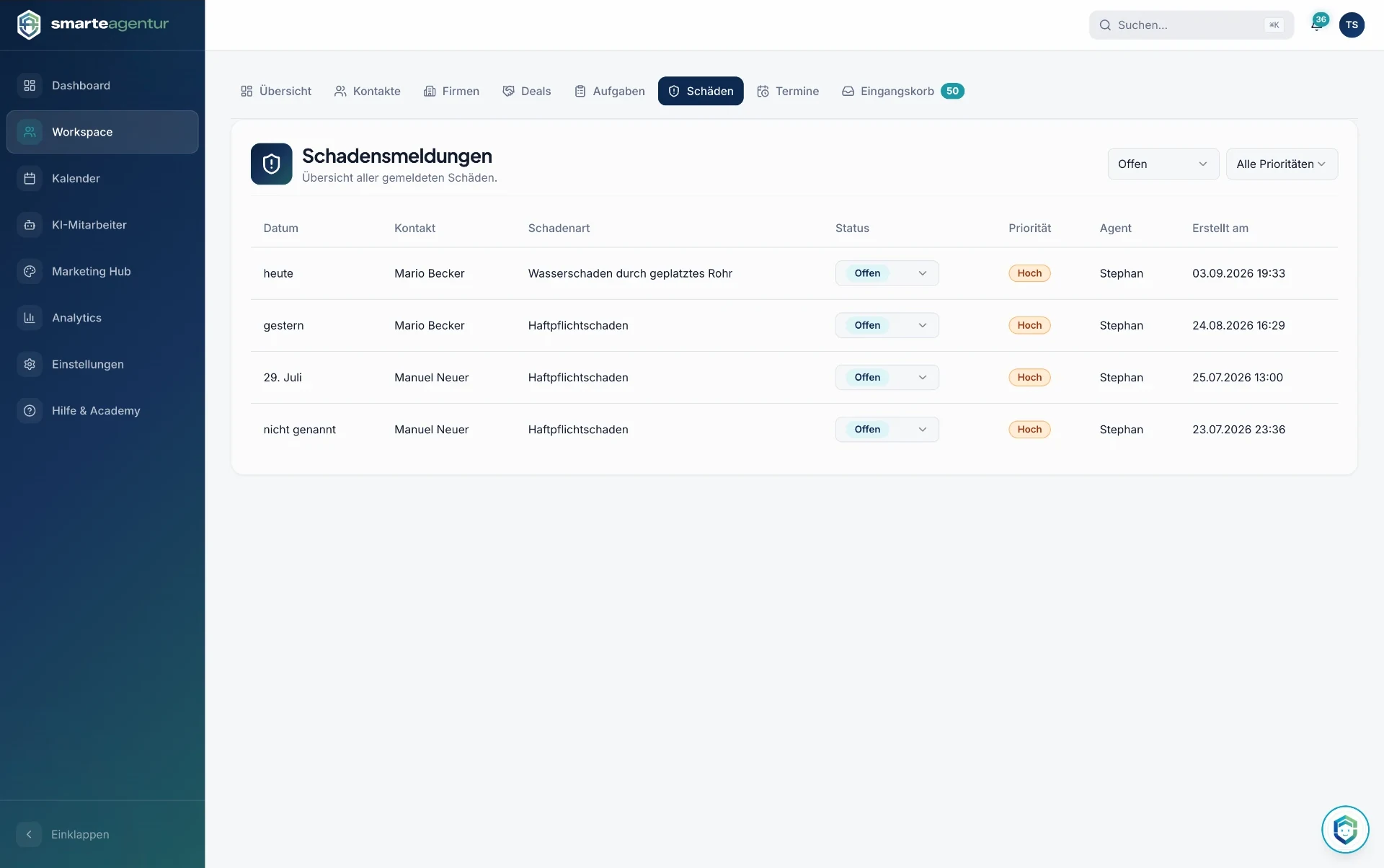Open Hilfe & Academy help icon

point(30,411)
